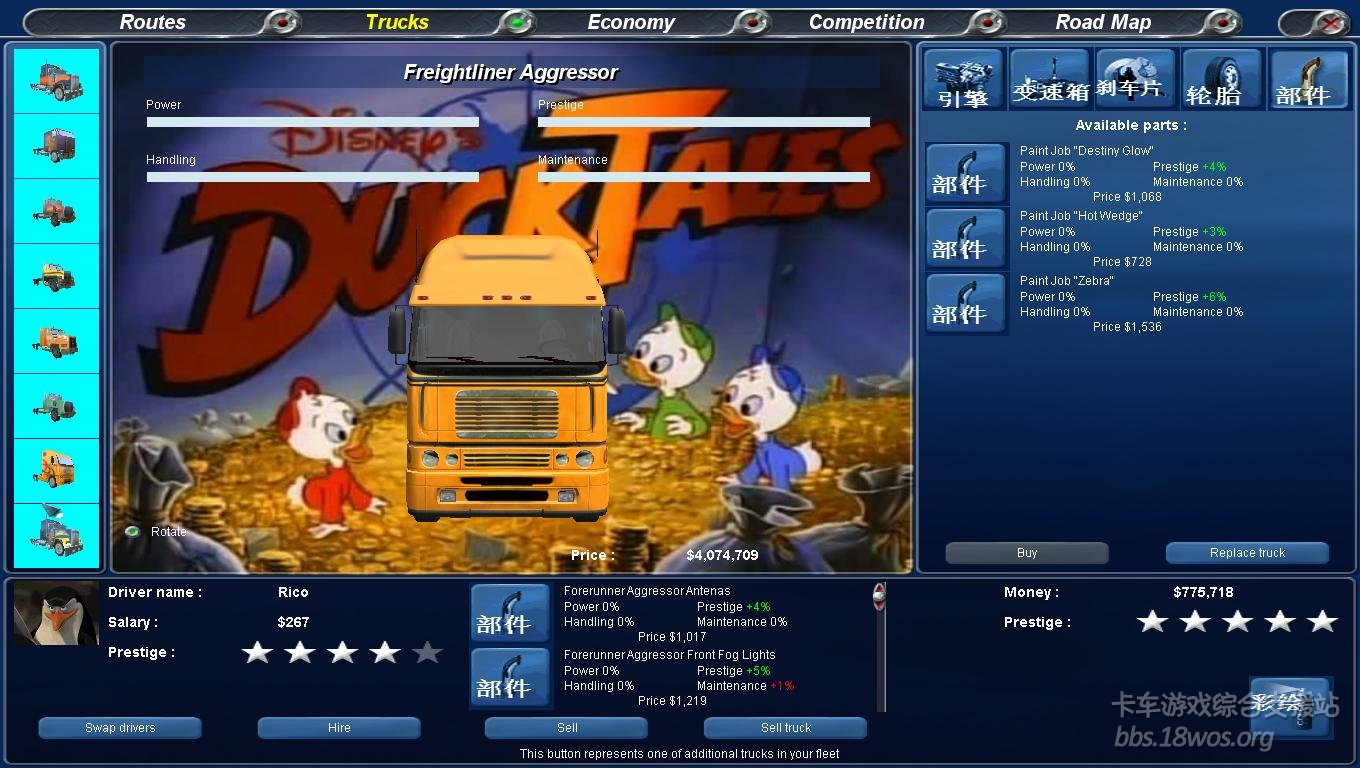Click the installed parts list scrollbar knob

(x=879, y=596)
